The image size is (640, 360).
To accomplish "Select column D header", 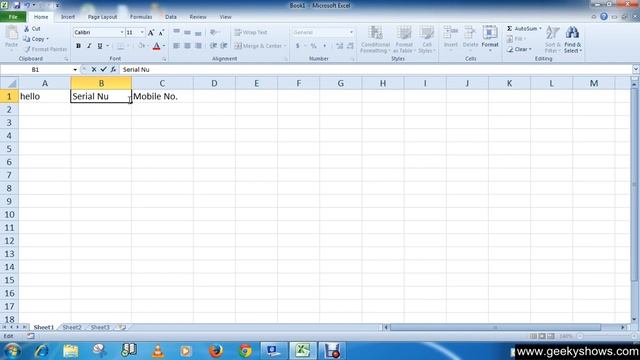I will pyautogui.click(x=214, y=83).
